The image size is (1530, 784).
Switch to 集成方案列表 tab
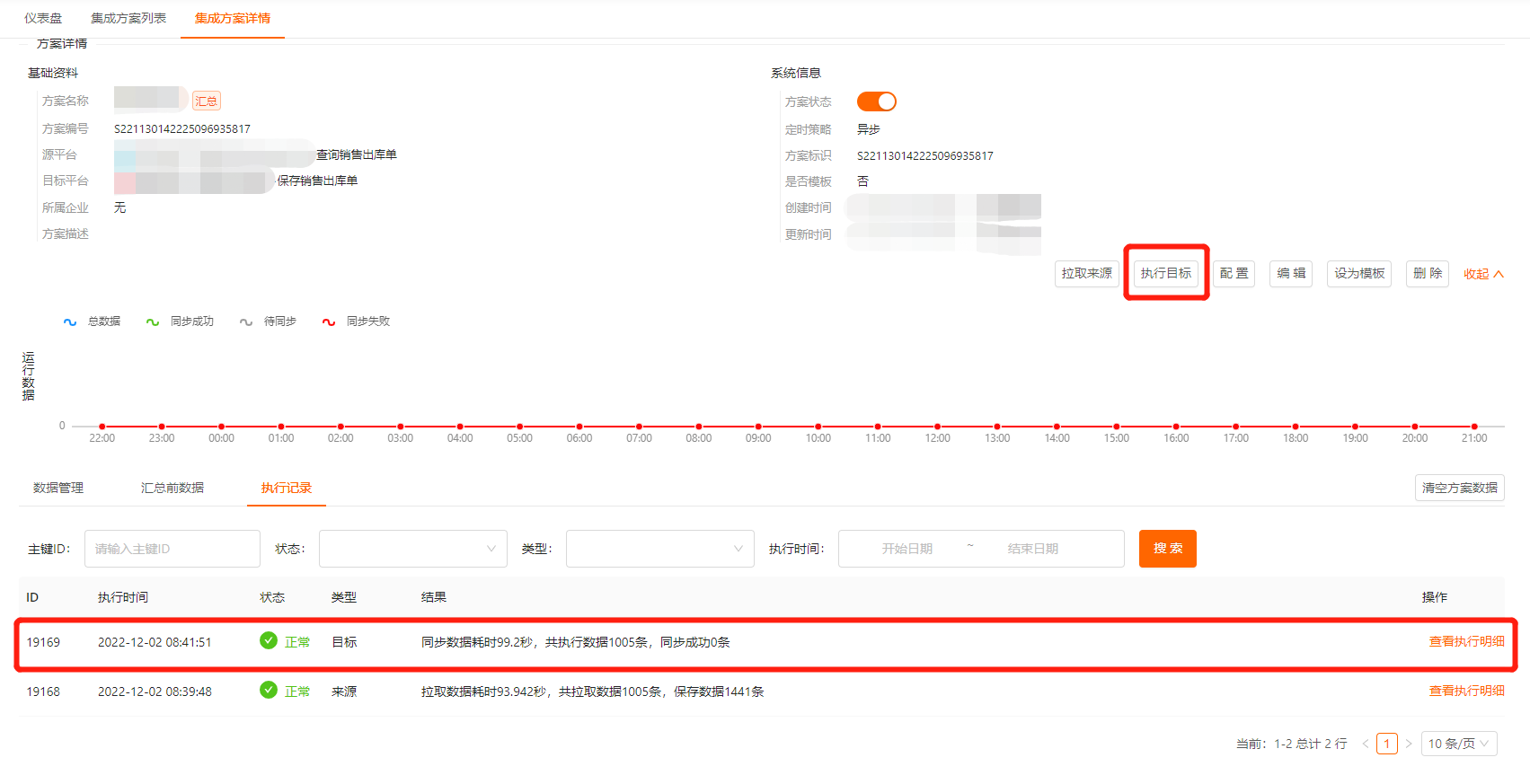pos(128,18)
